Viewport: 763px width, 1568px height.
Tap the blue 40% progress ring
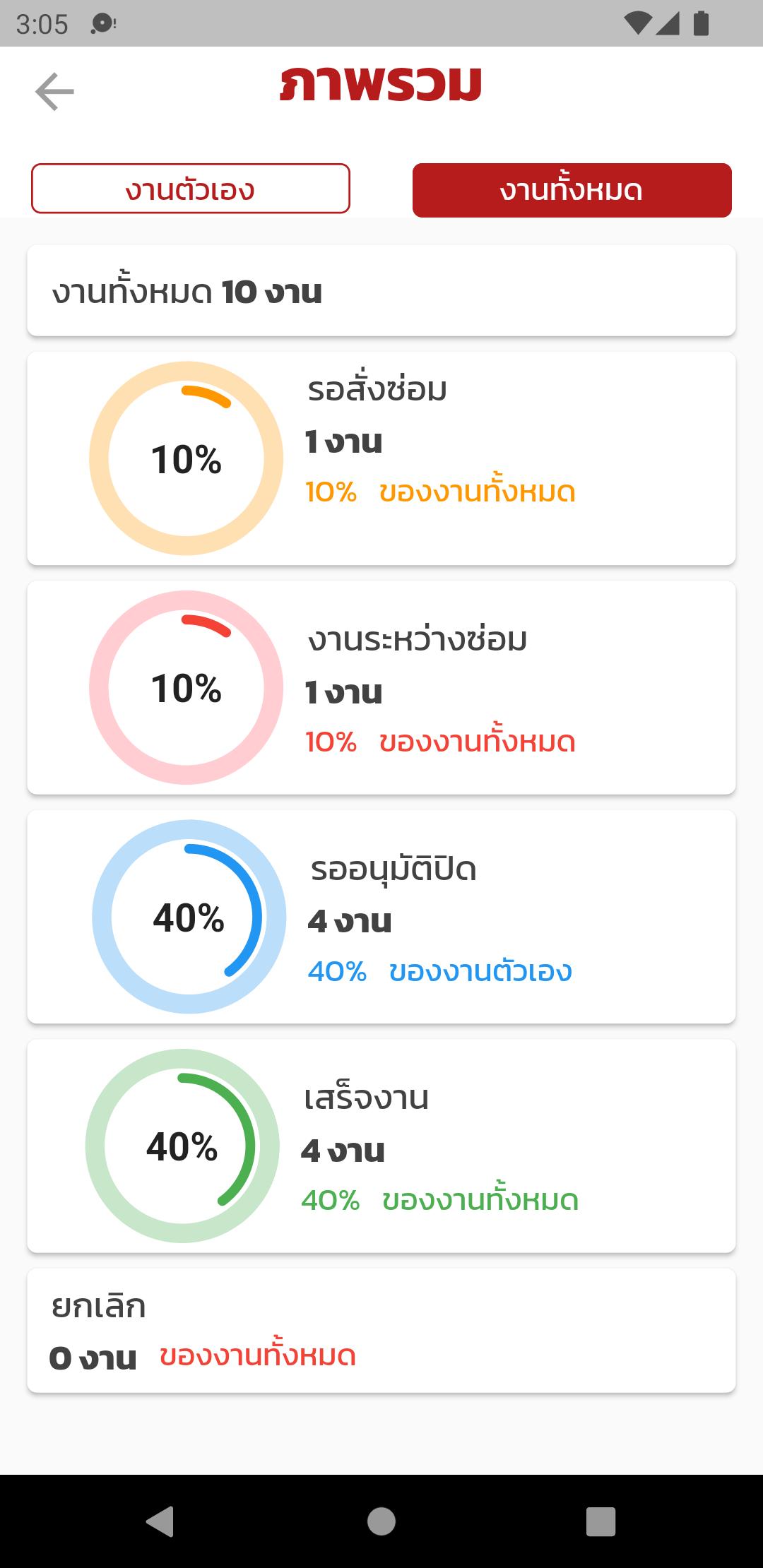point(189,917)
